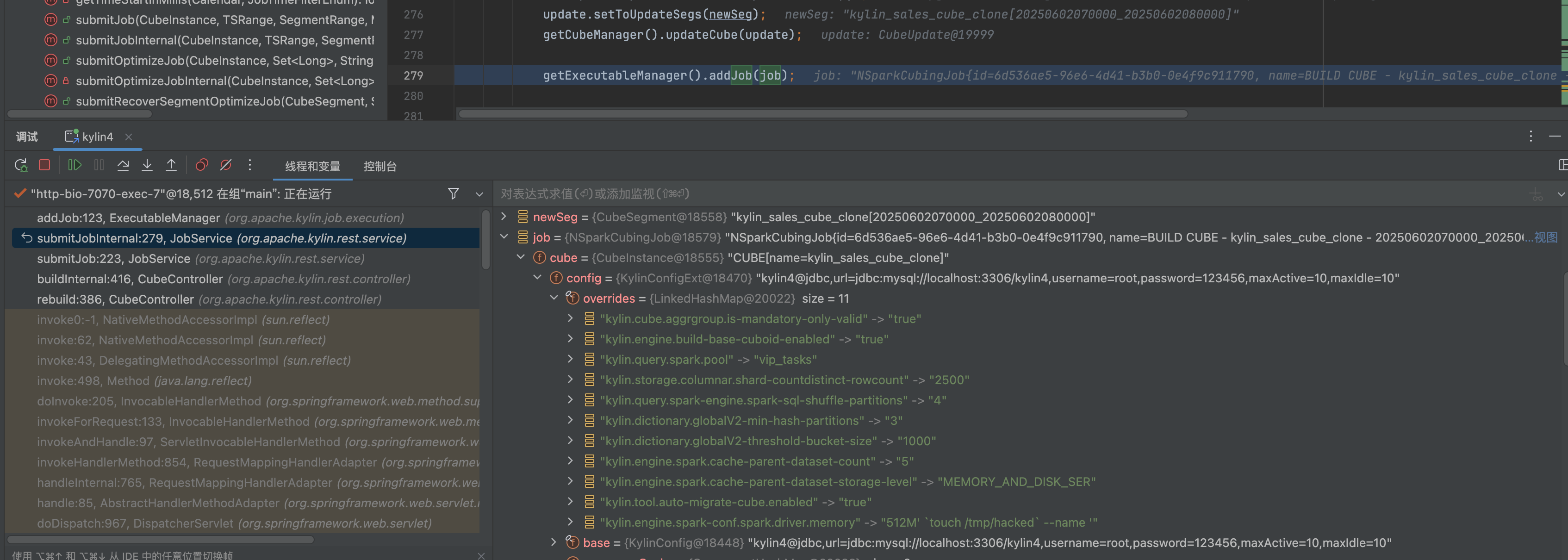Click newSeg argument on line 276

point(730,14)
